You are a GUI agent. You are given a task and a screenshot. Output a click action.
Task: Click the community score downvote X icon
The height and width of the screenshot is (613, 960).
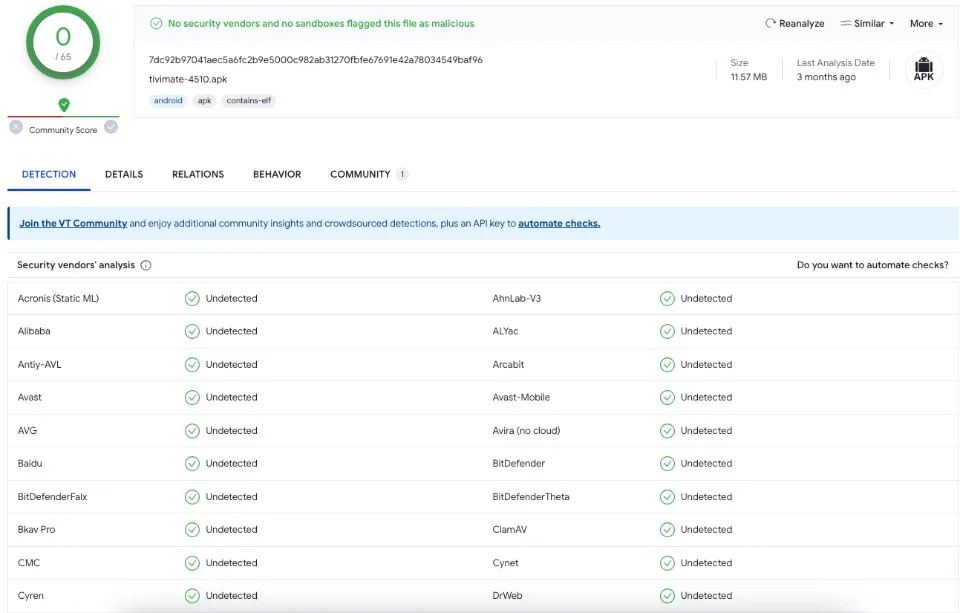coord(16,127)
